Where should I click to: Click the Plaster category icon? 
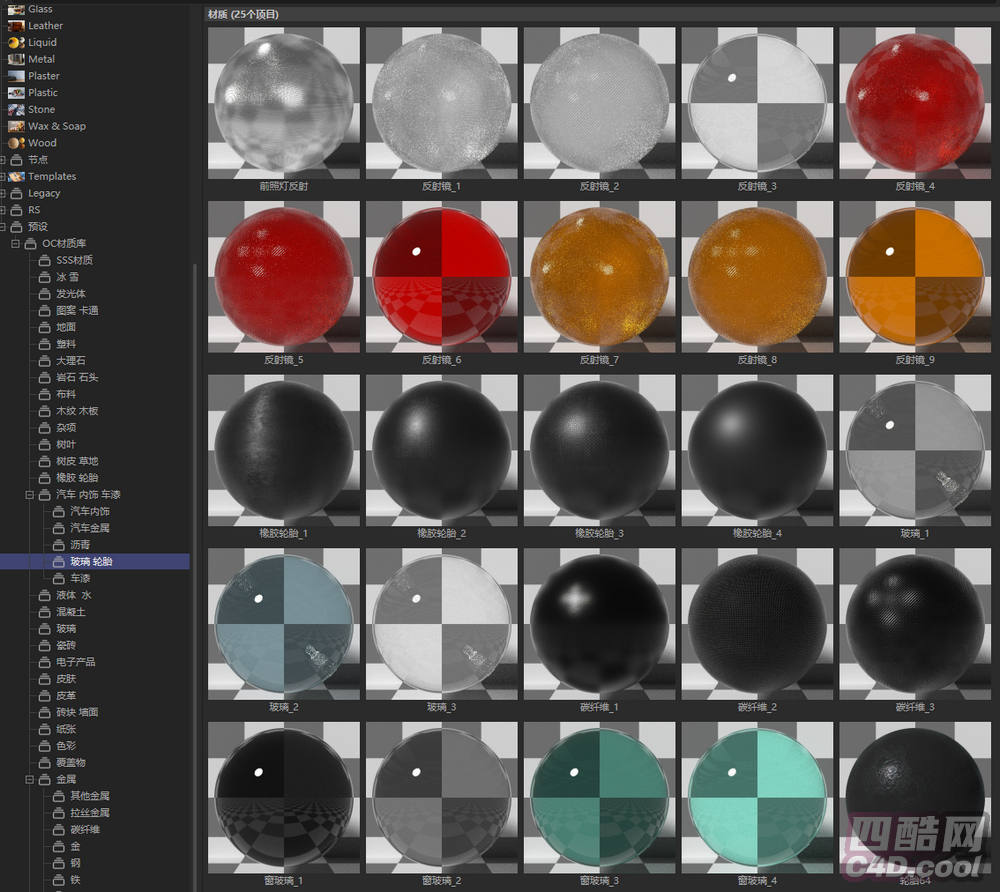coord(17,76)
